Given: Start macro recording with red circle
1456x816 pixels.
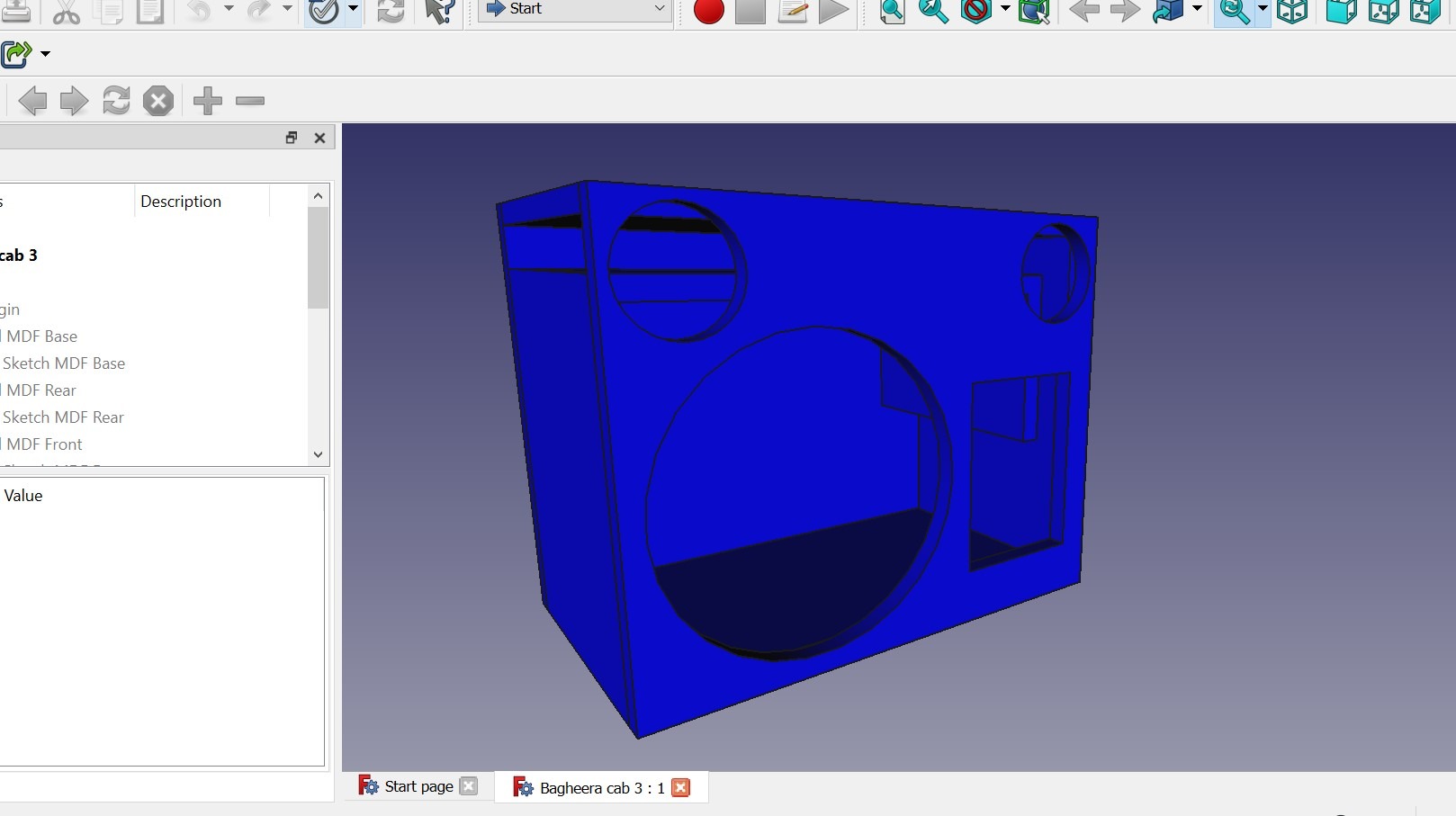Looking at the screenshot, I should click(709, 12).
